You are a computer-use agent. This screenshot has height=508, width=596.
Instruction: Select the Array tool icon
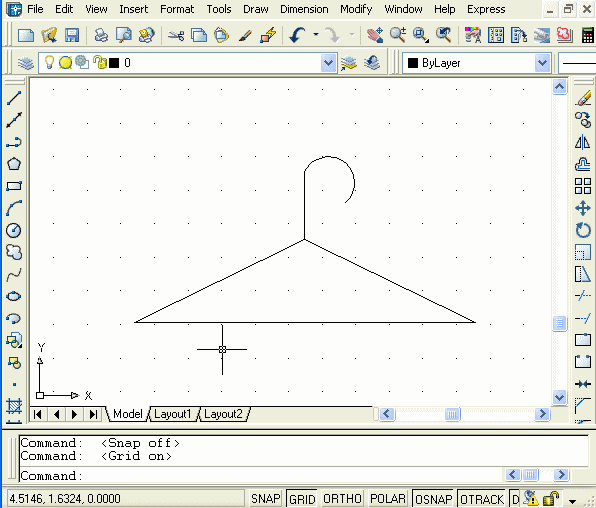click(583, 186)
